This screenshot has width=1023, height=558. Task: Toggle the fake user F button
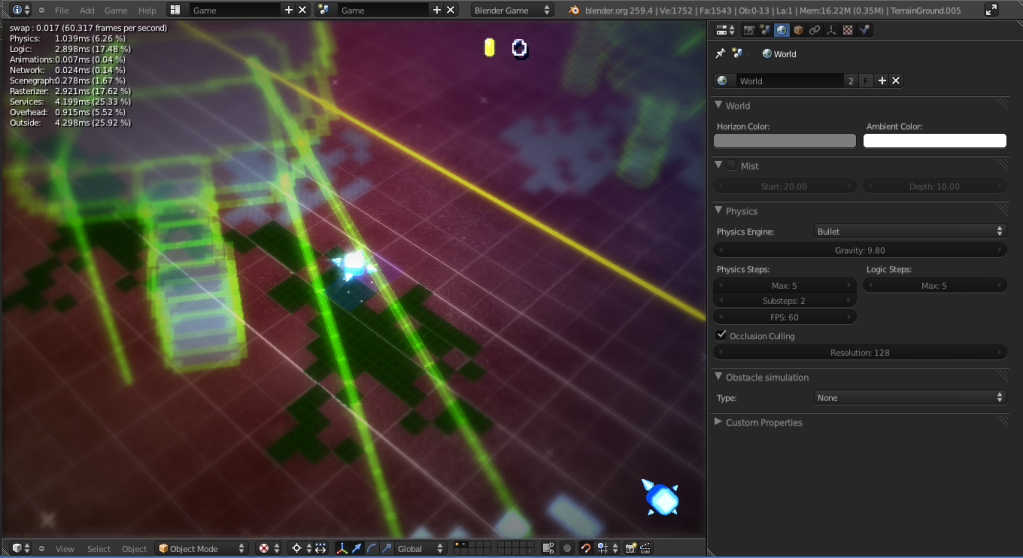click(866, 81)
